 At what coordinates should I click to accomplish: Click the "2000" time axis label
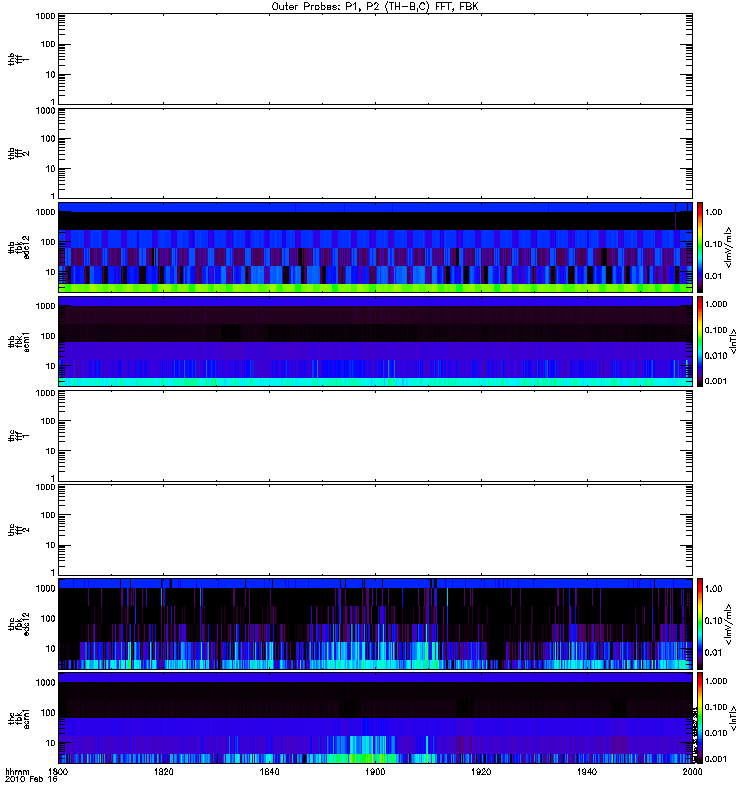point(692,772)
